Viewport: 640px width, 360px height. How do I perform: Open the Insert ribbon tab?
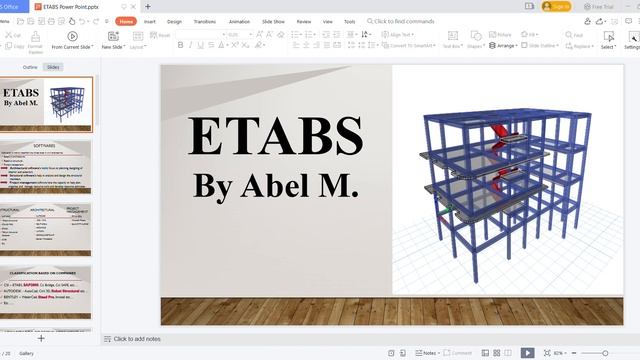point(150,22)
